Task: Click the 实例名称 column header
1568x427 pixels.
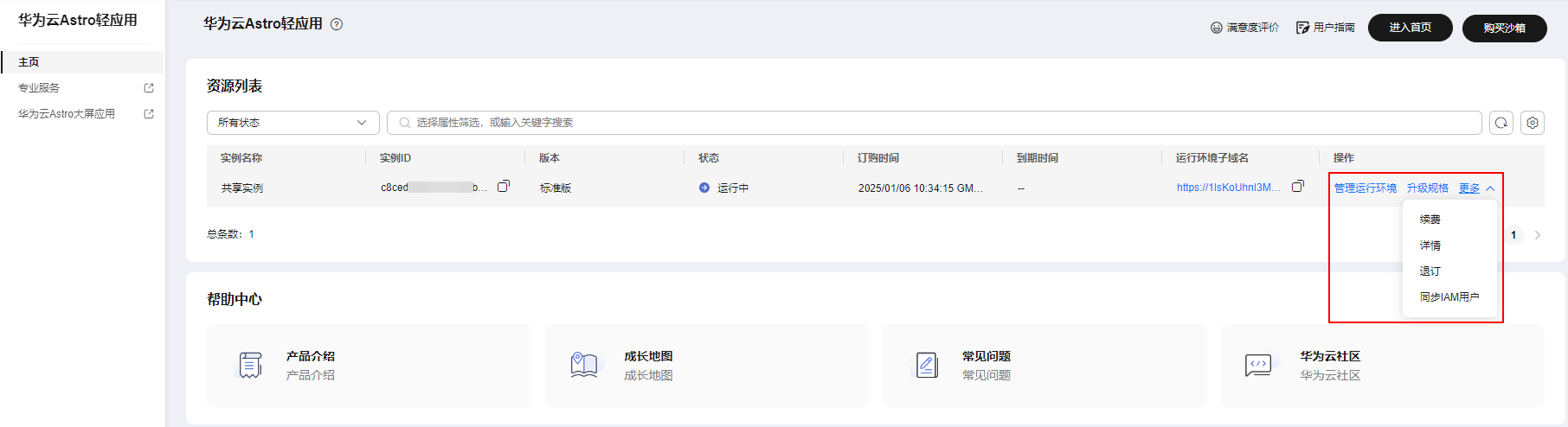Action: point(241,158)
